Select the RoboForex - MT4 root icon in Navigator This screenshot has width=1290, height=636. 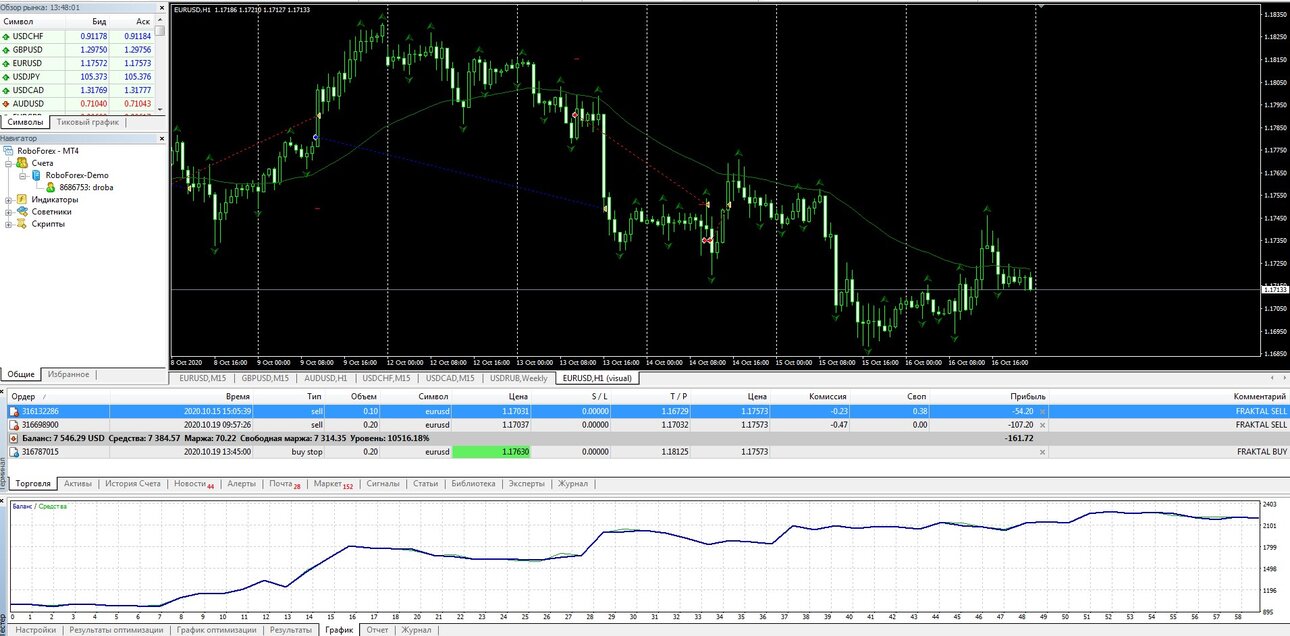[10, 150]
